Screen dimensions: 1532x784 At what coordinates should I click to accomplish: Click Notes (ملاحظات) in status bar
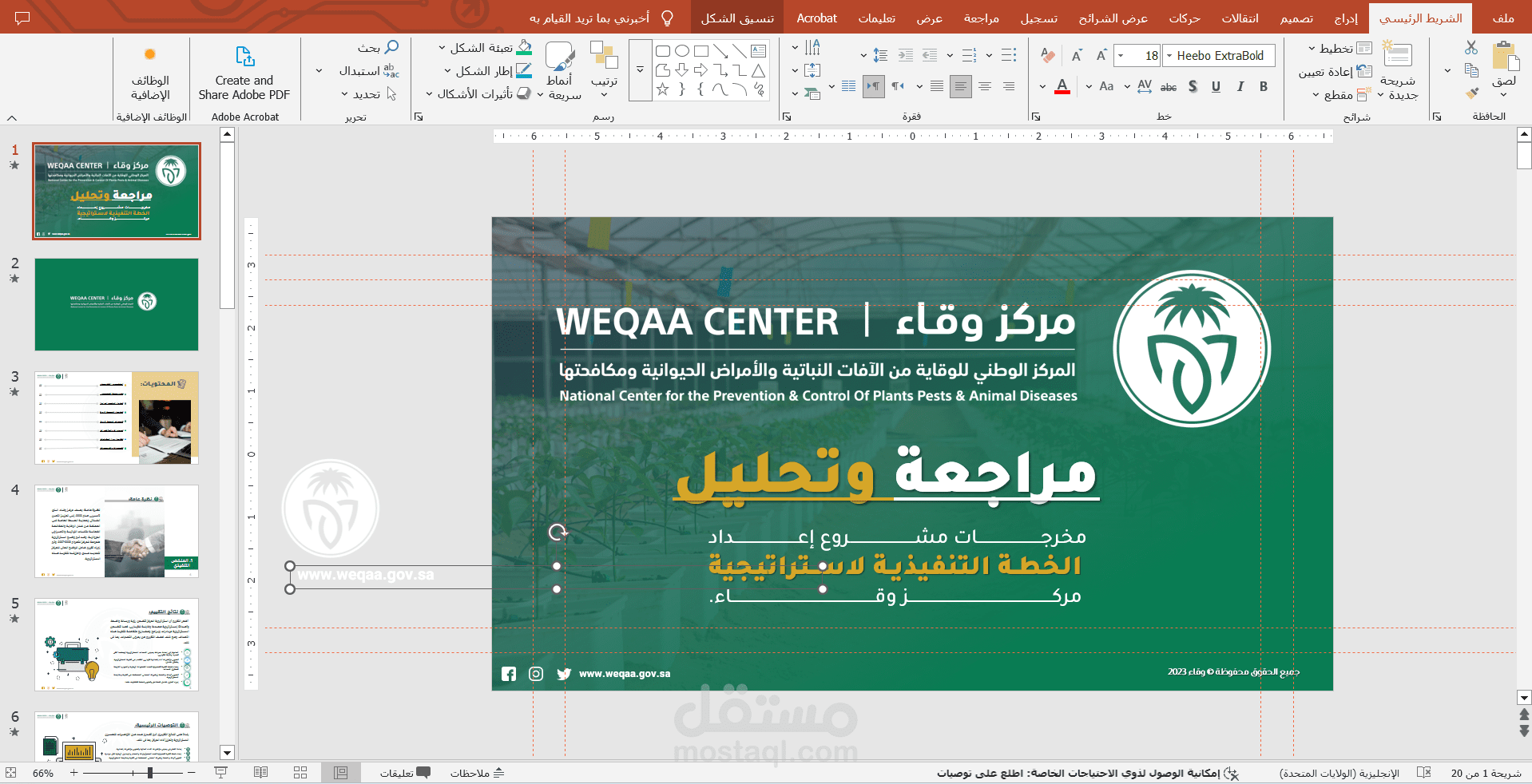477,773
